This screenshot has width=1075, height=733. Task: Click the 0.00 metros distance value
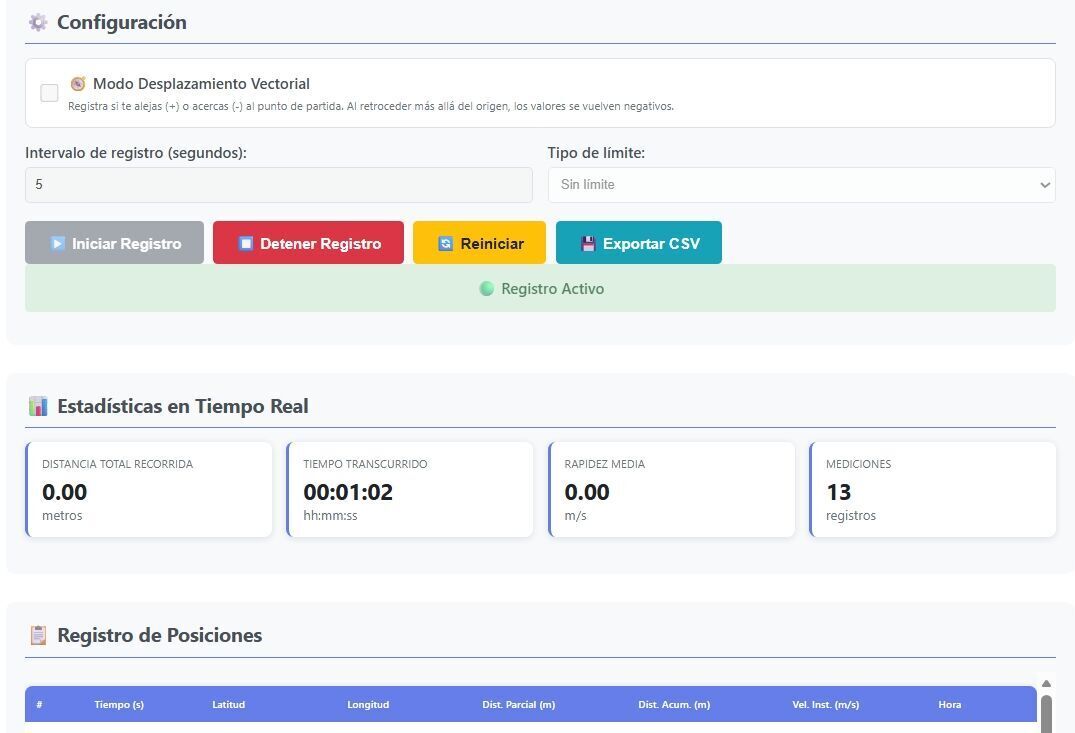tap(64, 492)
